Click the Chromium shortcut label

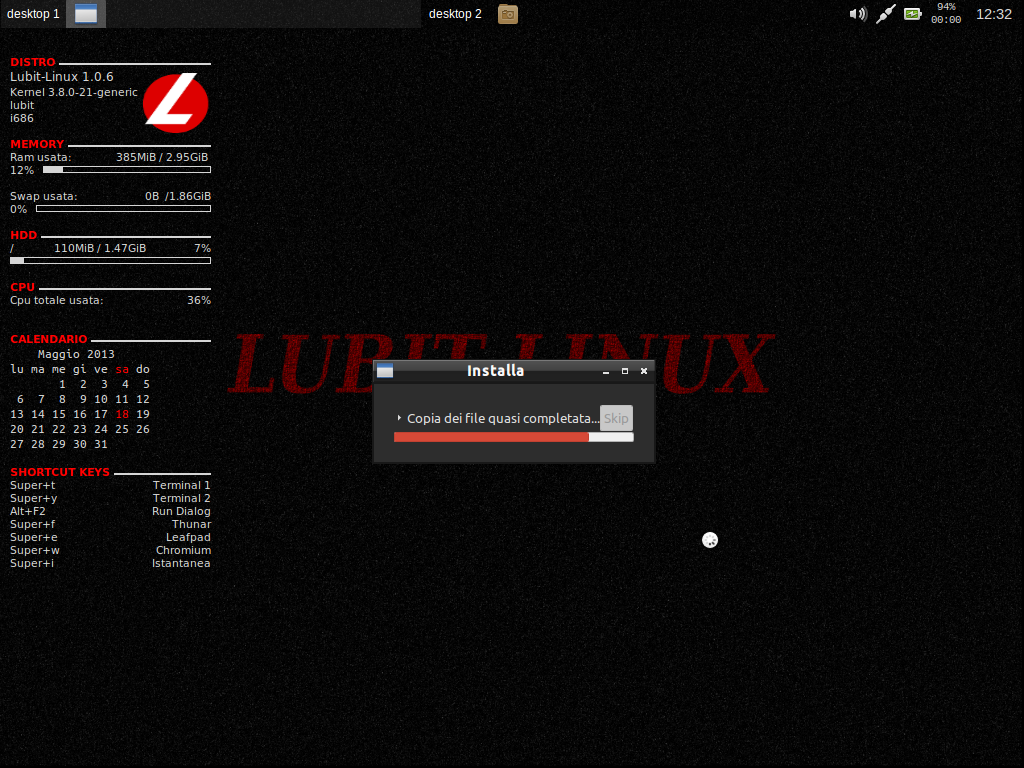[183, 550]
